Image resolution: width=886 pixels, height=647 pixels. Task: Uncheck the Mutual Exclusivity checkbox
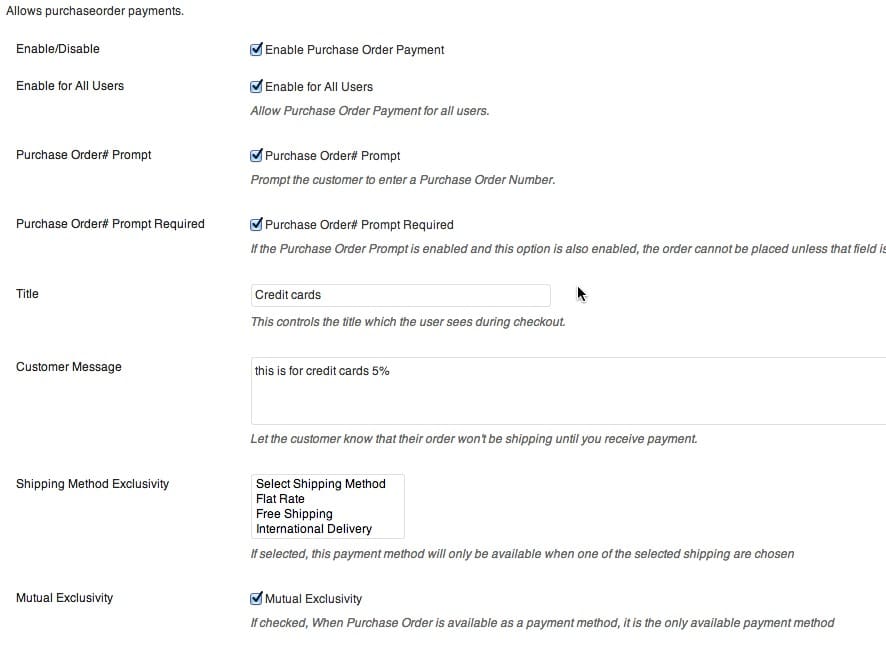click(x=256, y=598)
